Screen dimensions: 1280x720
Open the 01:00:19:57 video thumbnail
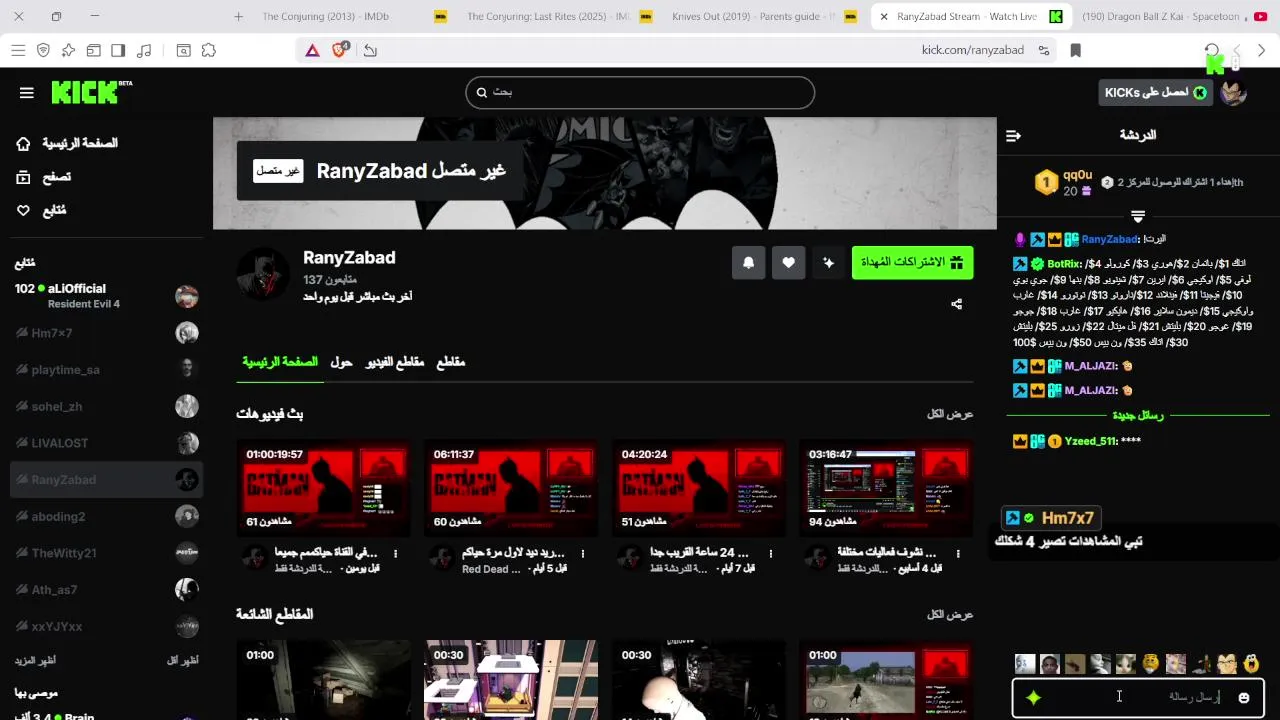(323, 487)
